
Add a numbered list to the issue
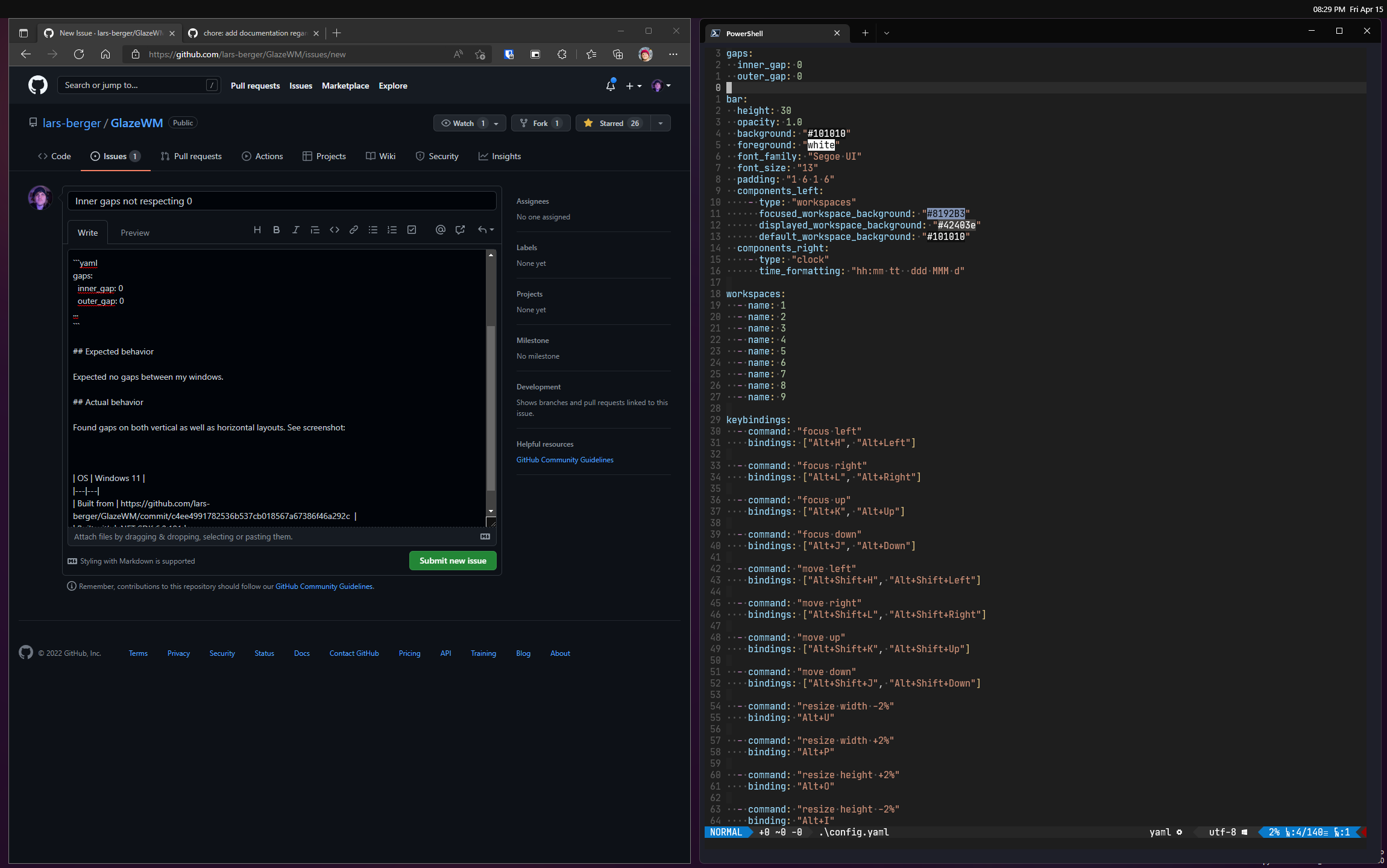[392, 230]
